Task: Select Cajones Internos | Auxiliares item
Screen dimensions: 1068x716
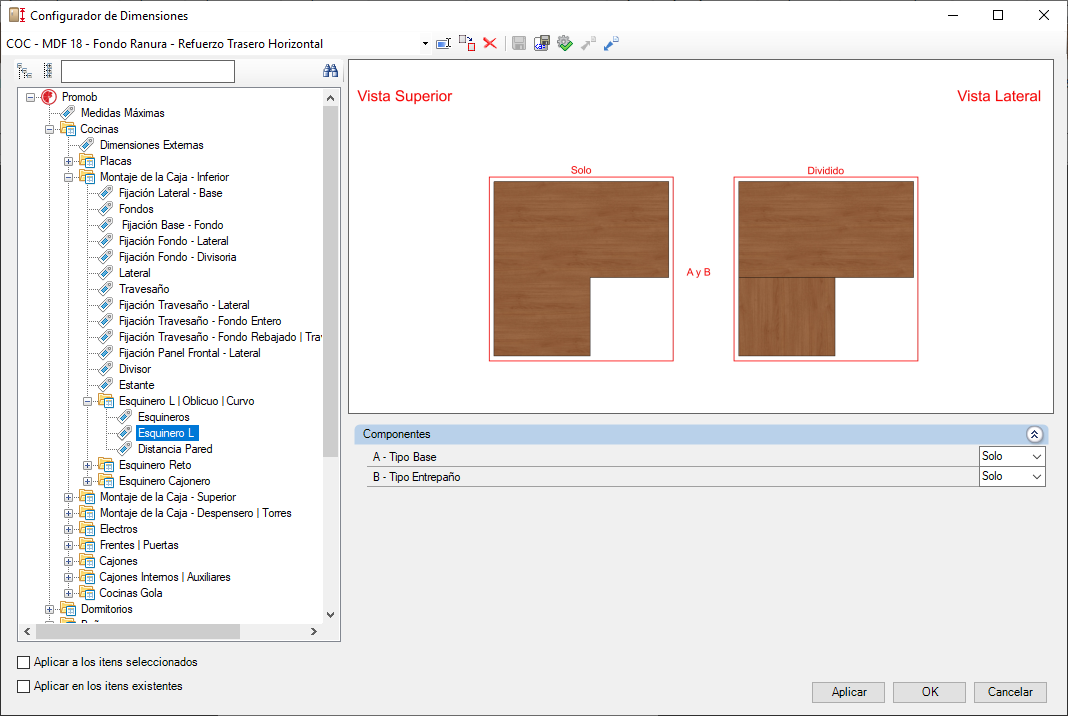Action: (x=165, y=577)
